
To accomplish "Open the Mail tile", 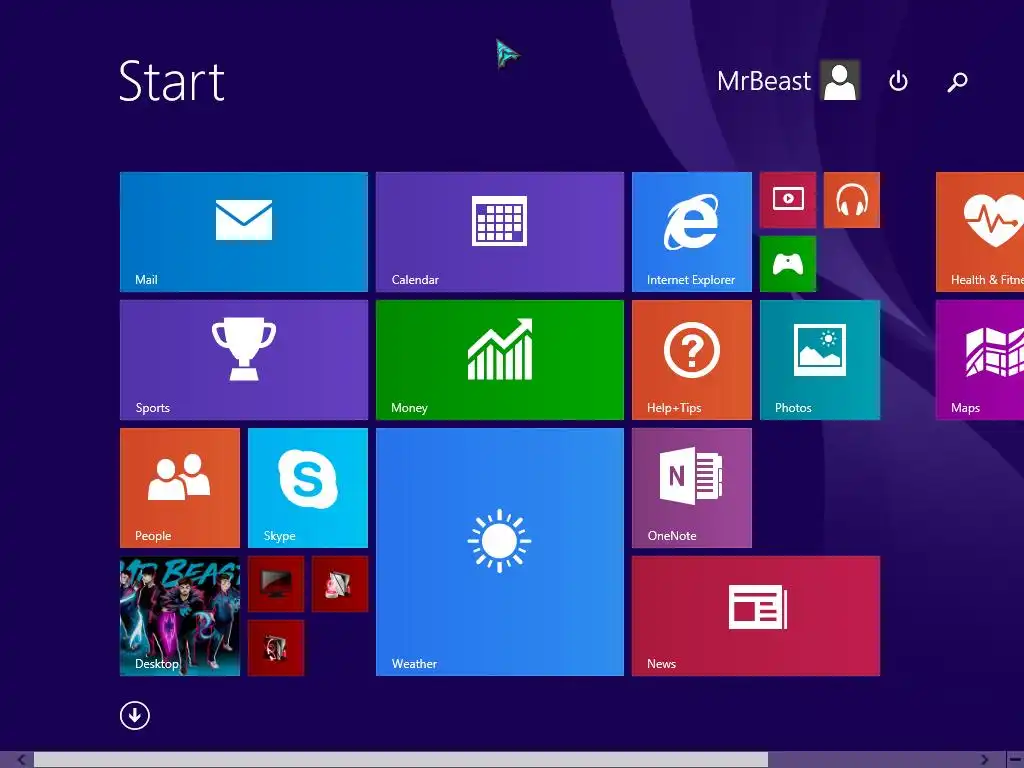I will 244,232.
